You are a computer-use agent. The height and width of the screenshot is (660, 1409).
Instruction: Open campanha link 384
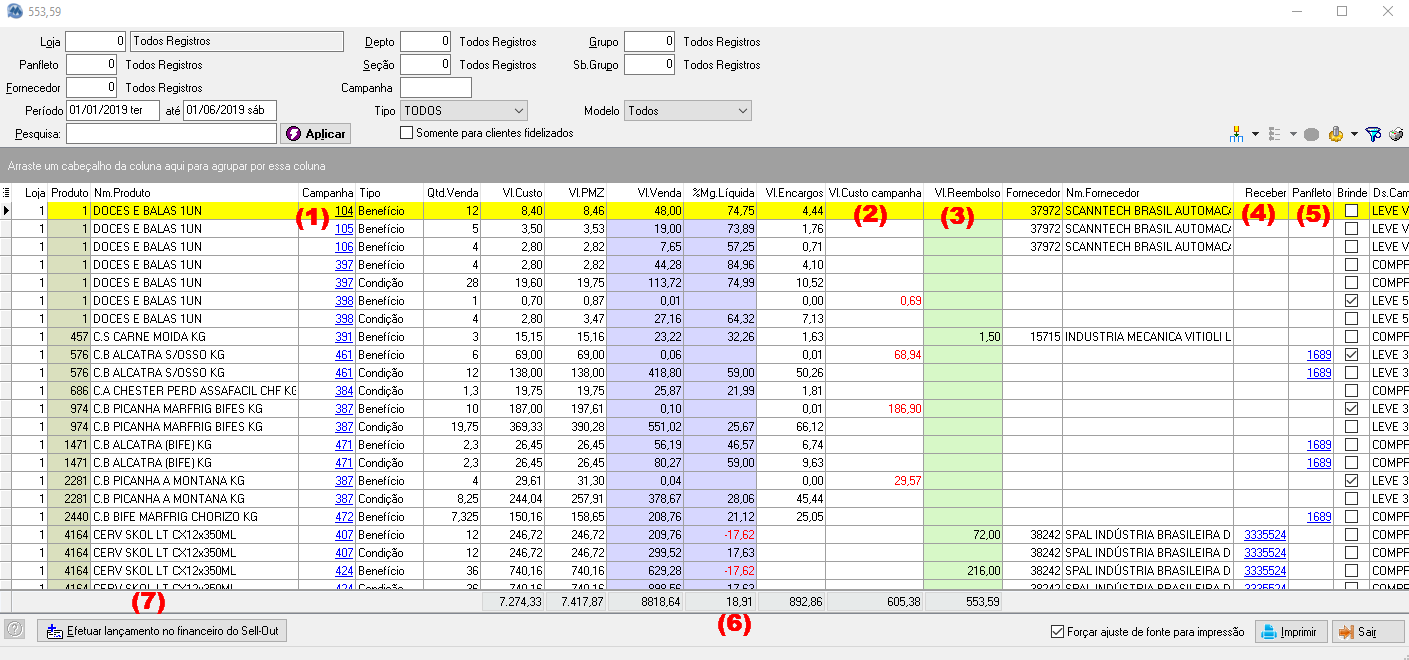[x=344, y=391]
